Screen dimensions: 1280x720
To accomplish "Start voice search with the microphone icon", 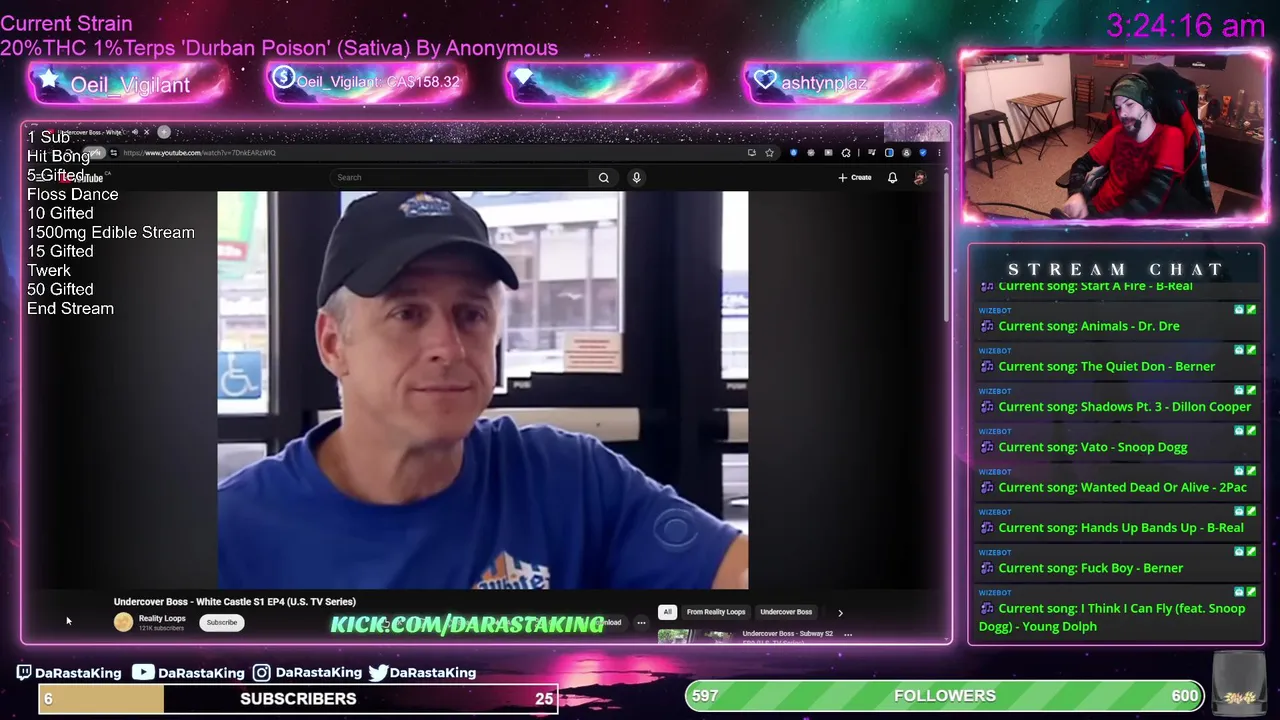I will (636, 178).
